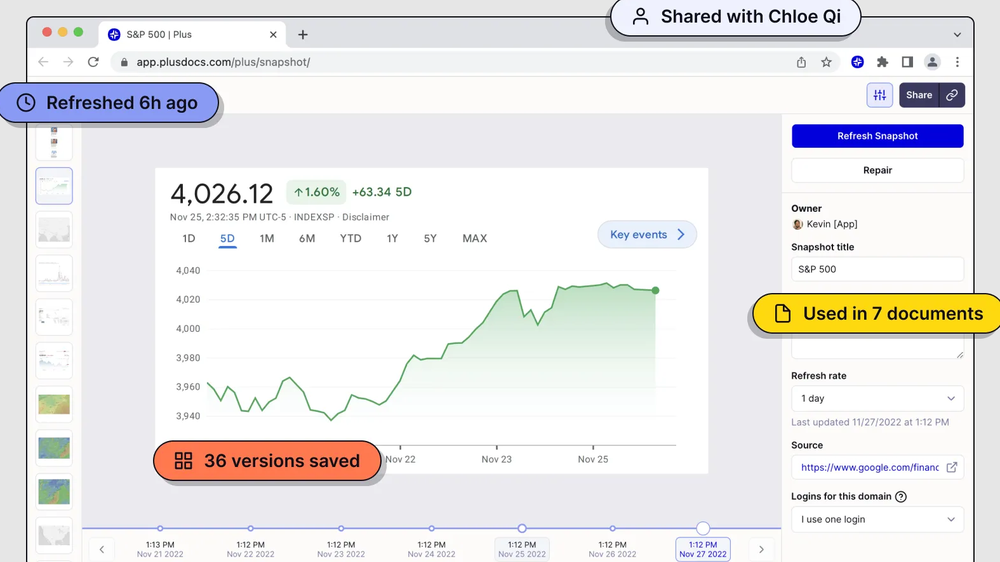Select the 1M chart range
Viewport: 1000px width, 562px height.
(x=267, y=239)
